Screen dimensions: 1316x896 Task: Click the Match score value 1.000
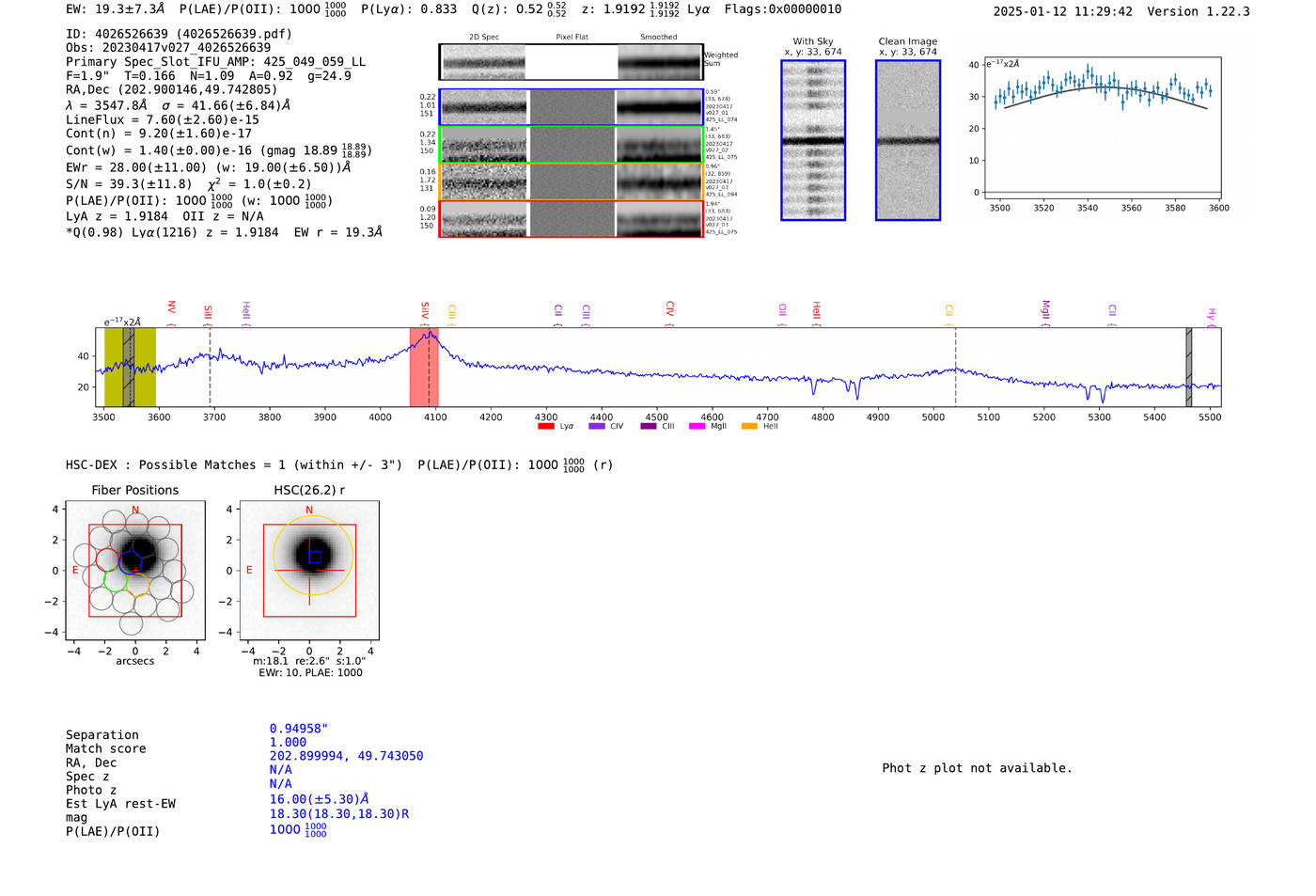288,743
